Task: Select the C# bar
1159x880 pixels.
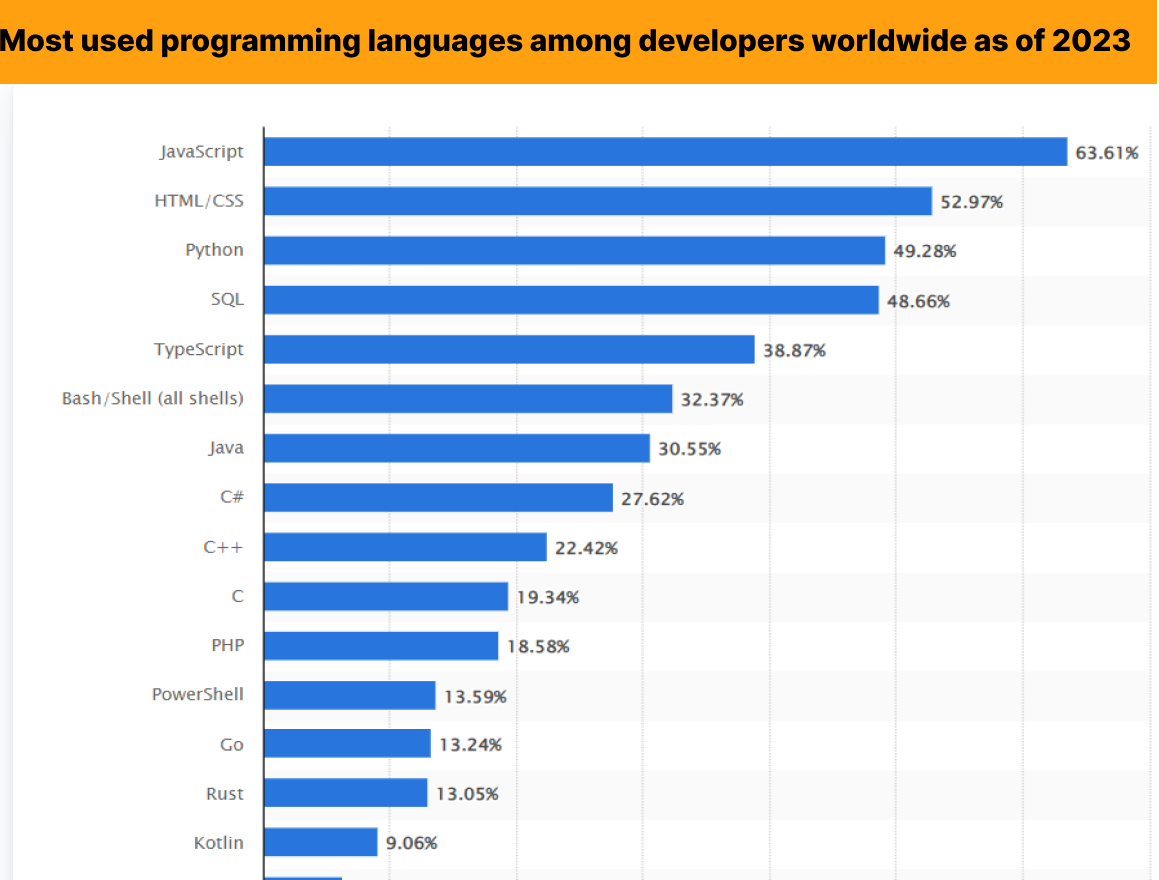Action: [x=438, y=497]
